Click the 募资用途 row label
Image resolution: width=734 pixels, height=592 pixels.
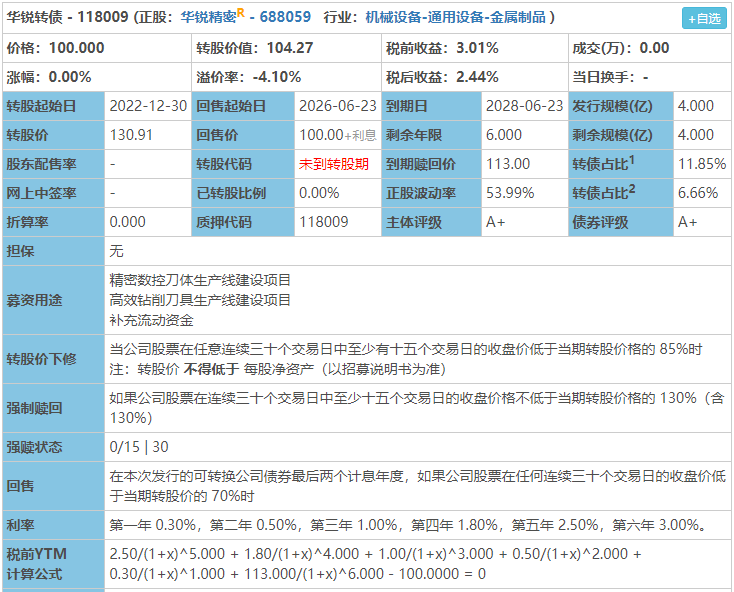pos(53,300)
